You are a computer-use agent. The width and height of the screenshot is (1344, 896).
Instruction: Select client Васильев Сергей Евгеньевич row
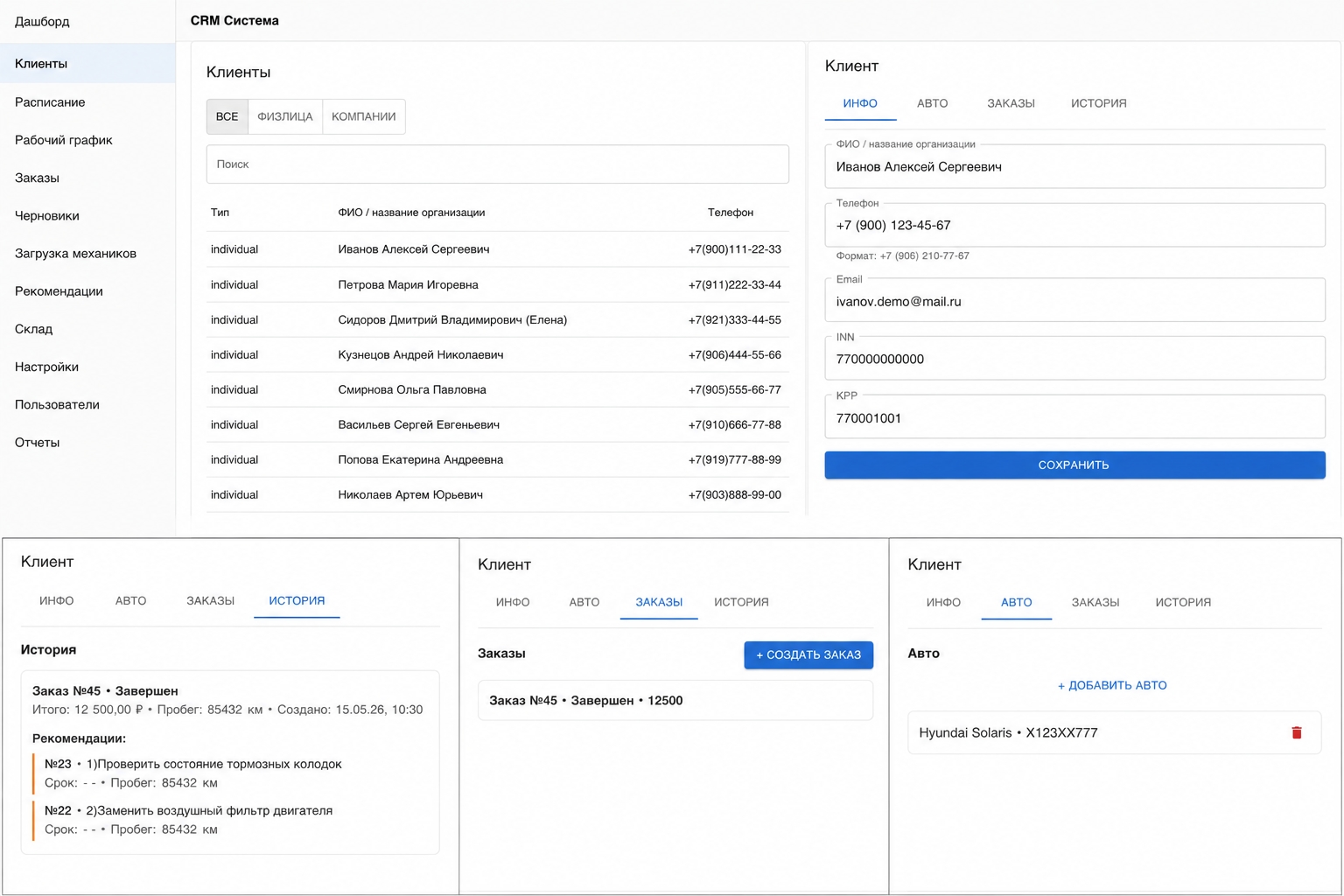coord(497,424)
